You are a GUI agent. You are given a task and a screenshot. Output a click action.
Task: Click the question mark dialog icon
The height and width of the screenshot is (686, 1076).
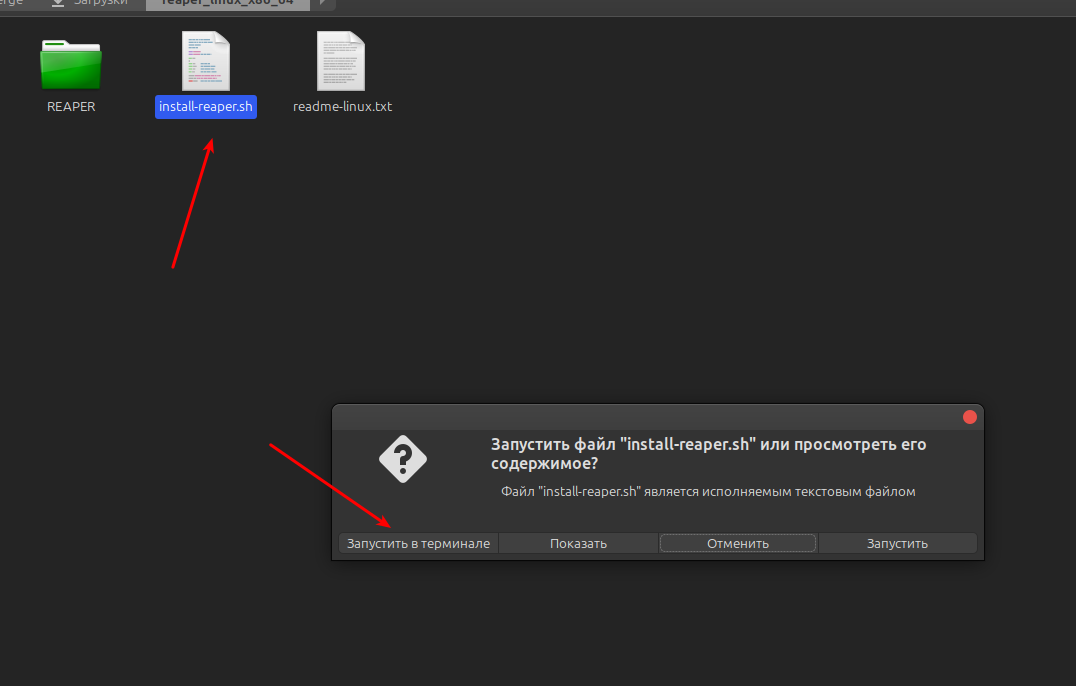[x=403, y=459]
